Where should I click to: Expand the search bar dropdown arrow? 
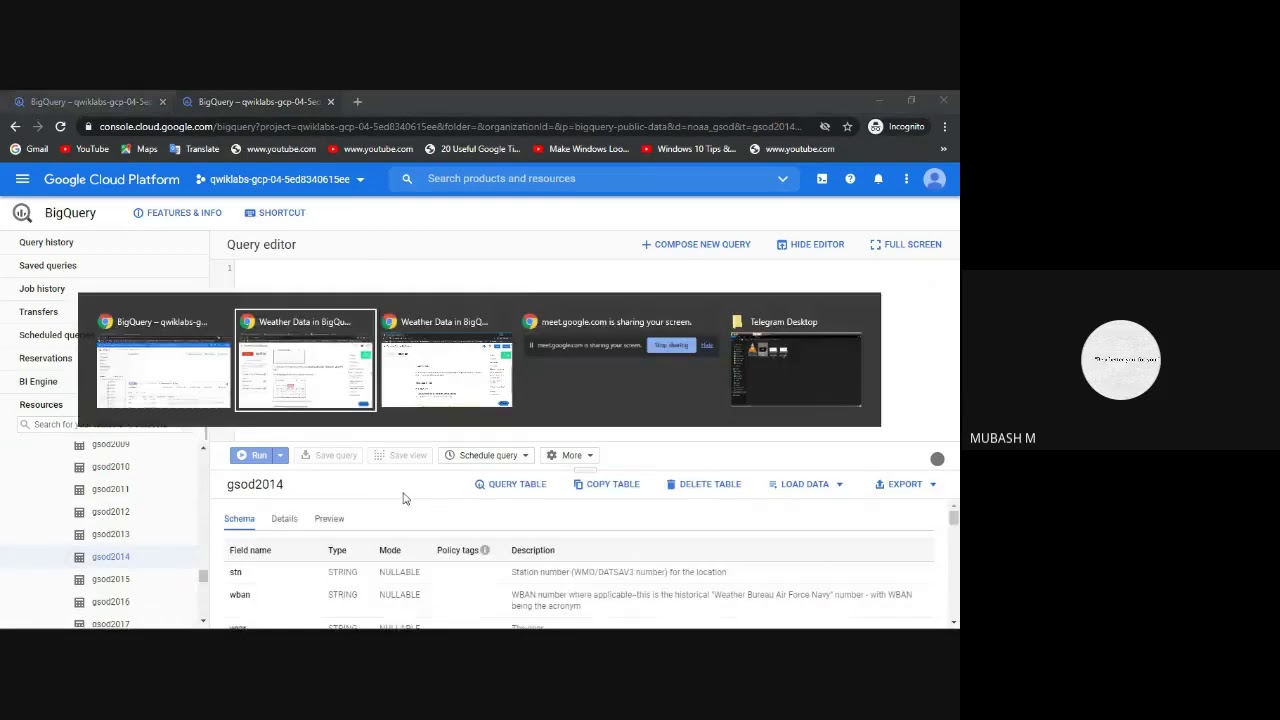coord(783,179)
